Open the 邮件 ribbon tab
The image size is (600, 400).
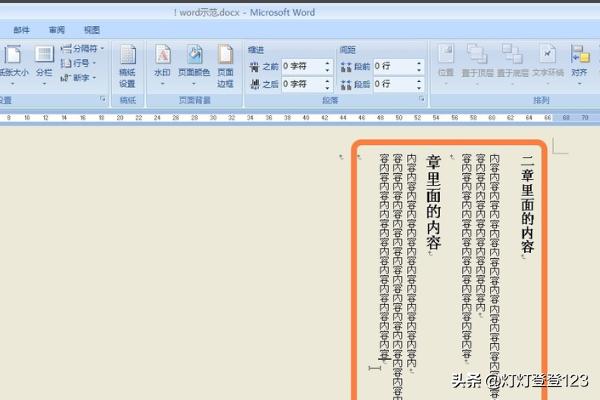coord(21,30)
